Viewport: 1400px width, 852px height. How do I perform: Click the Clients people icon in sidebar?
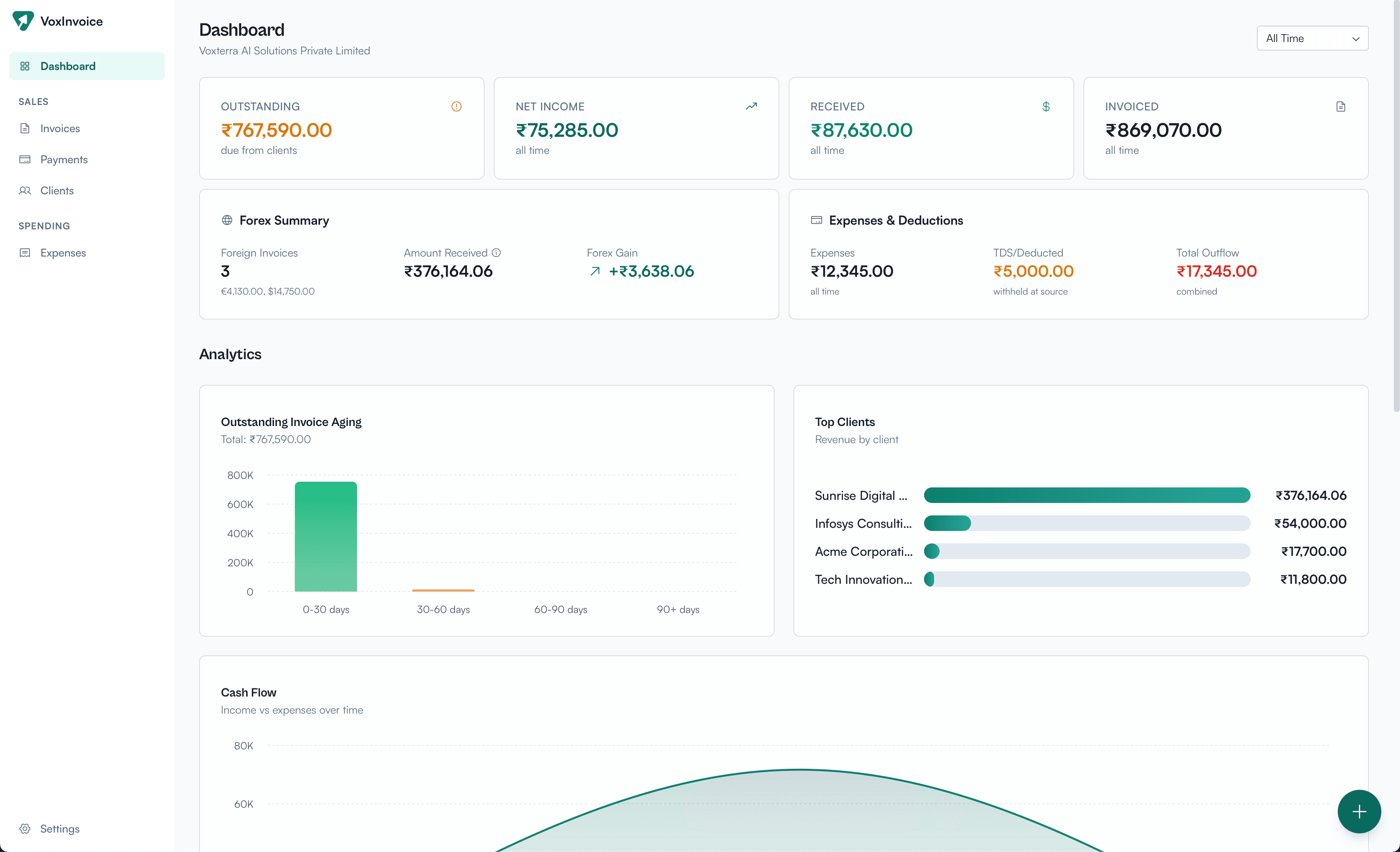click(x=25, y=190)
